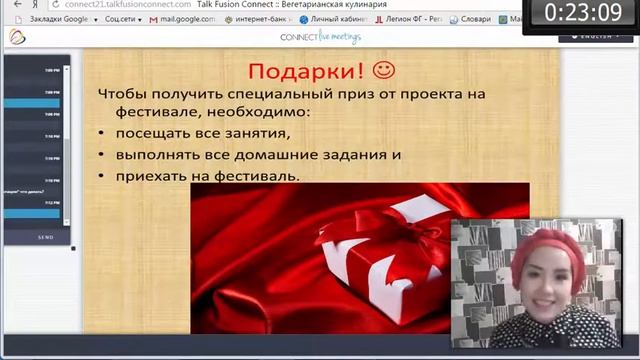Click the bullet 'выполнять все домашние задания и'
This screenshot has width=640, height=360.
click(x=258, y=155)
